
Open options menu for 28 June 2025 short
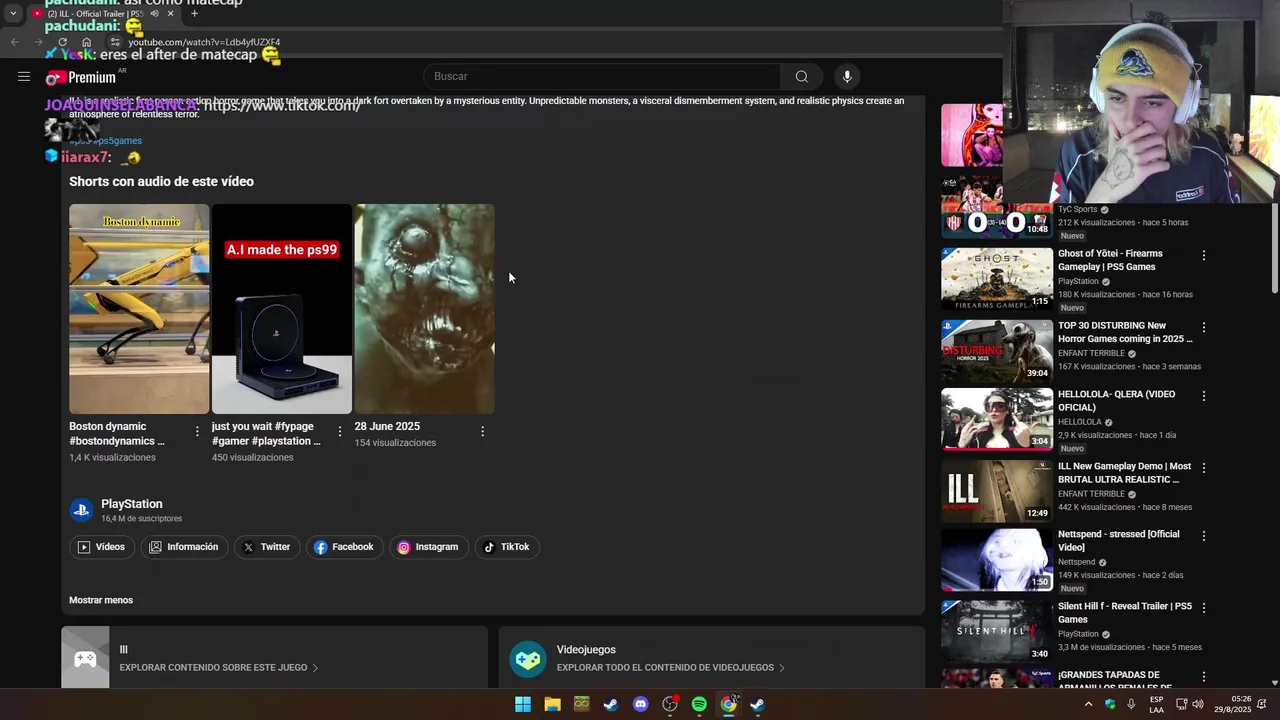pyautogui.click(x=482, y=432)
